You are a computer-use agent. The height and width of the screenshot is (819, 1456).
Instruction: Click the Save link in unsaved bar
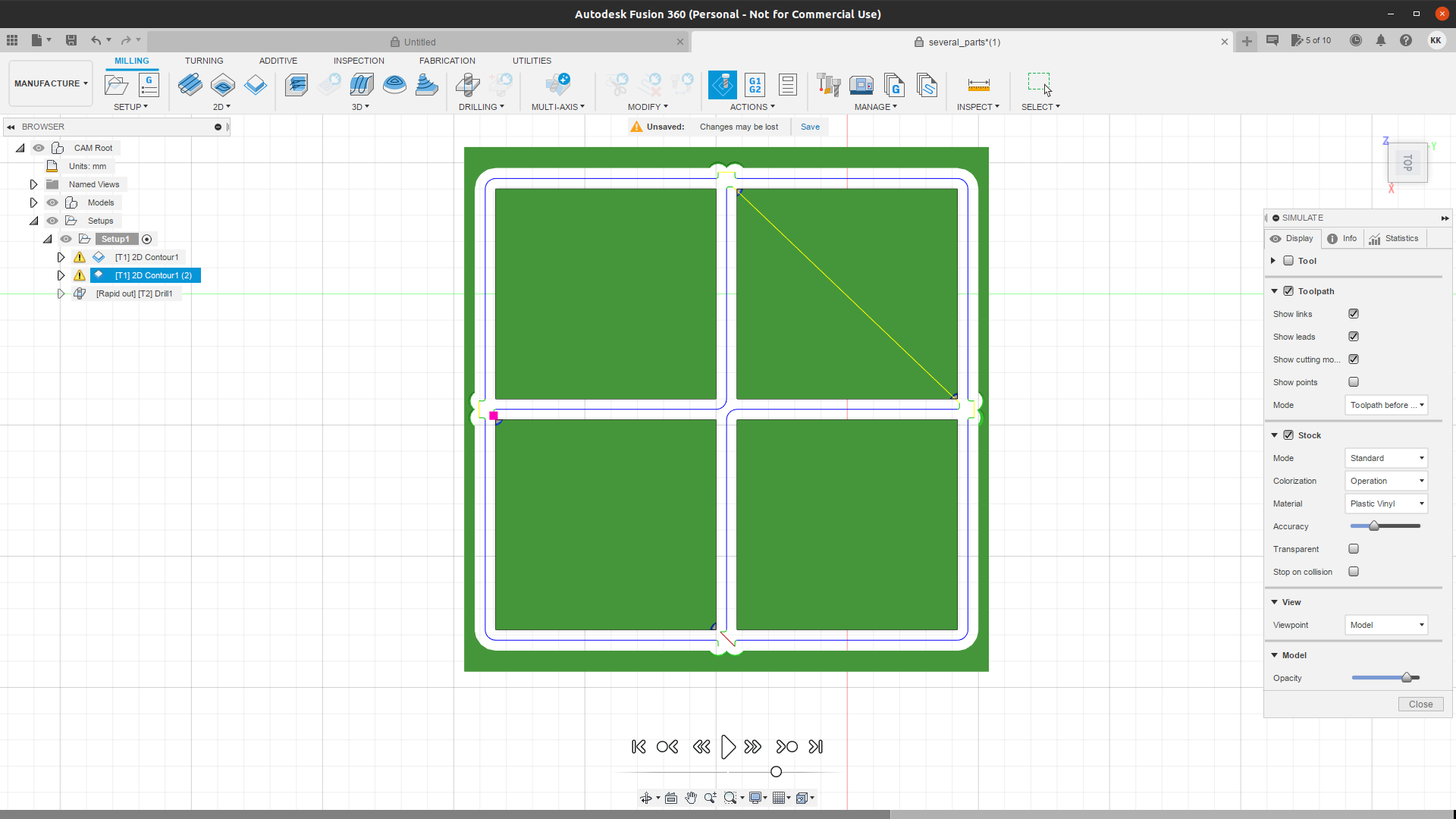point(810,127)
